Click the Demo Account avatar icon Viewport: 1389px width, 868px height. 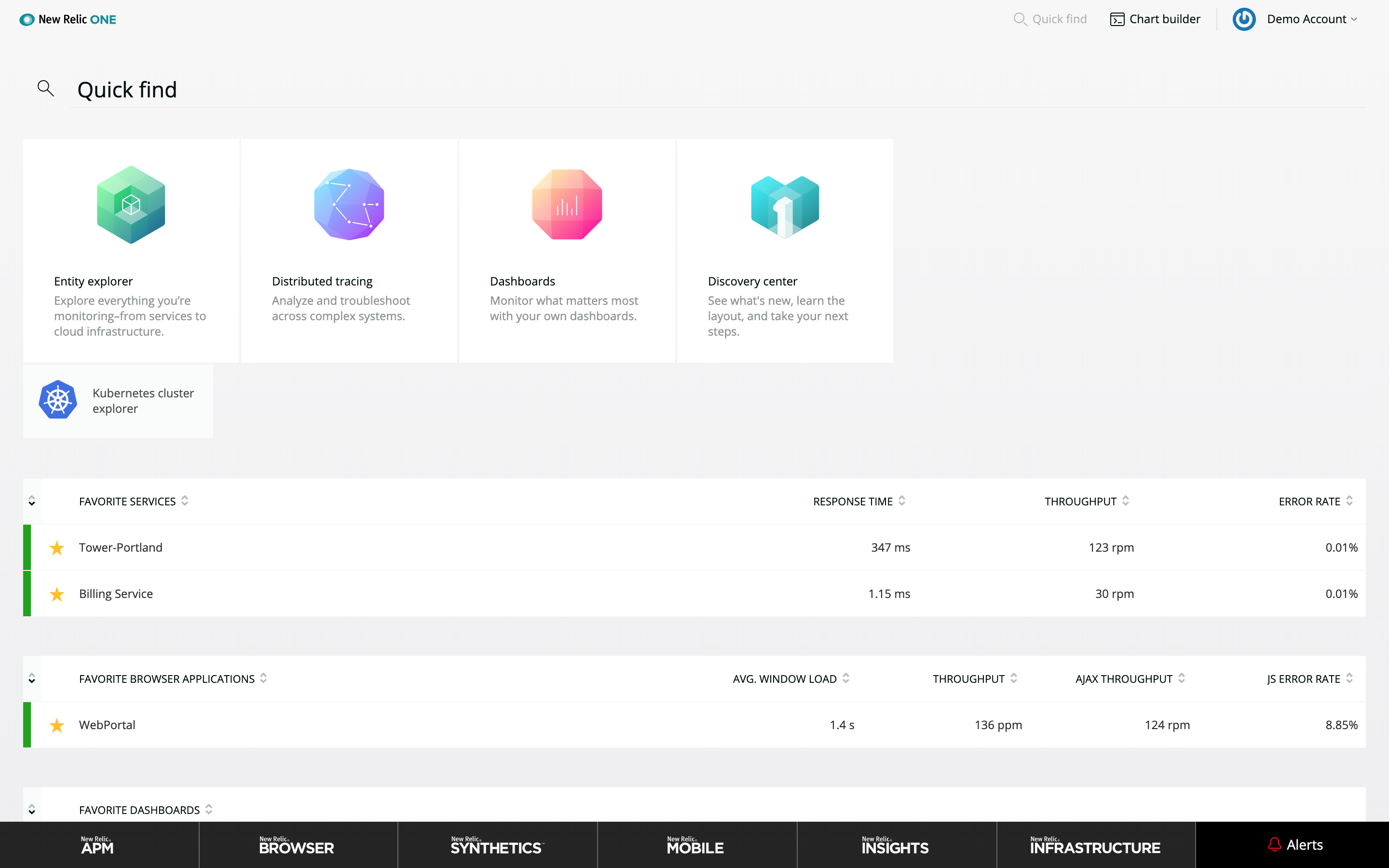tap(1244, 19)
